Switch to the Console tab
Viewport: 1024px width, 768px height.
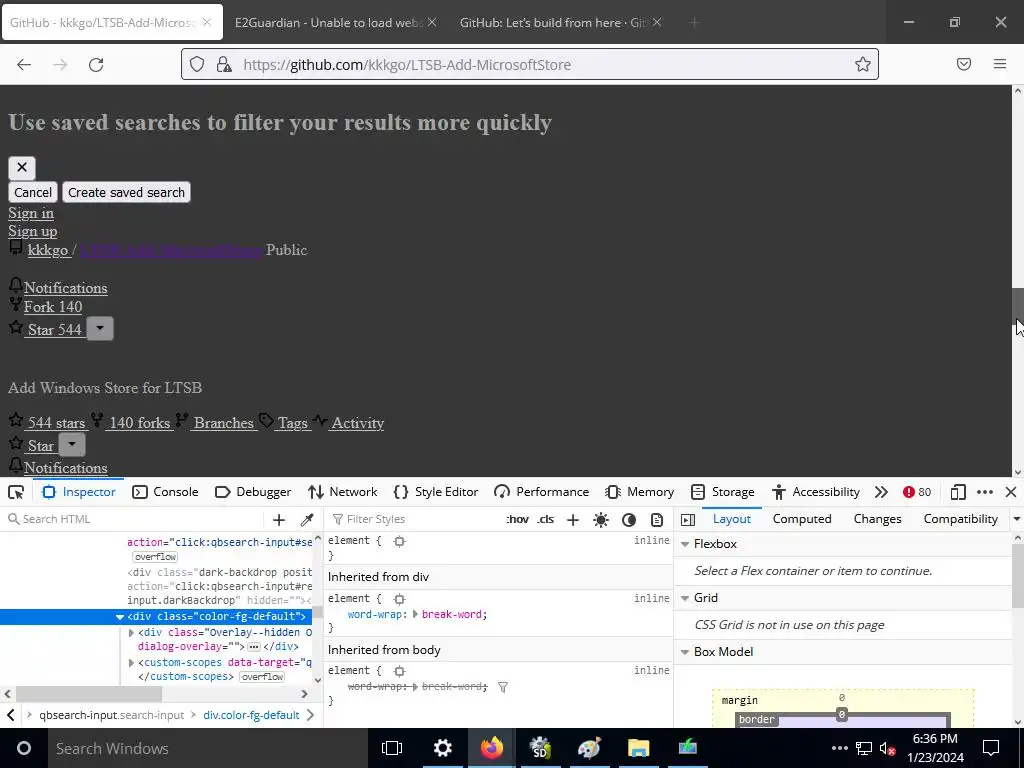click(x=165, y=492)
